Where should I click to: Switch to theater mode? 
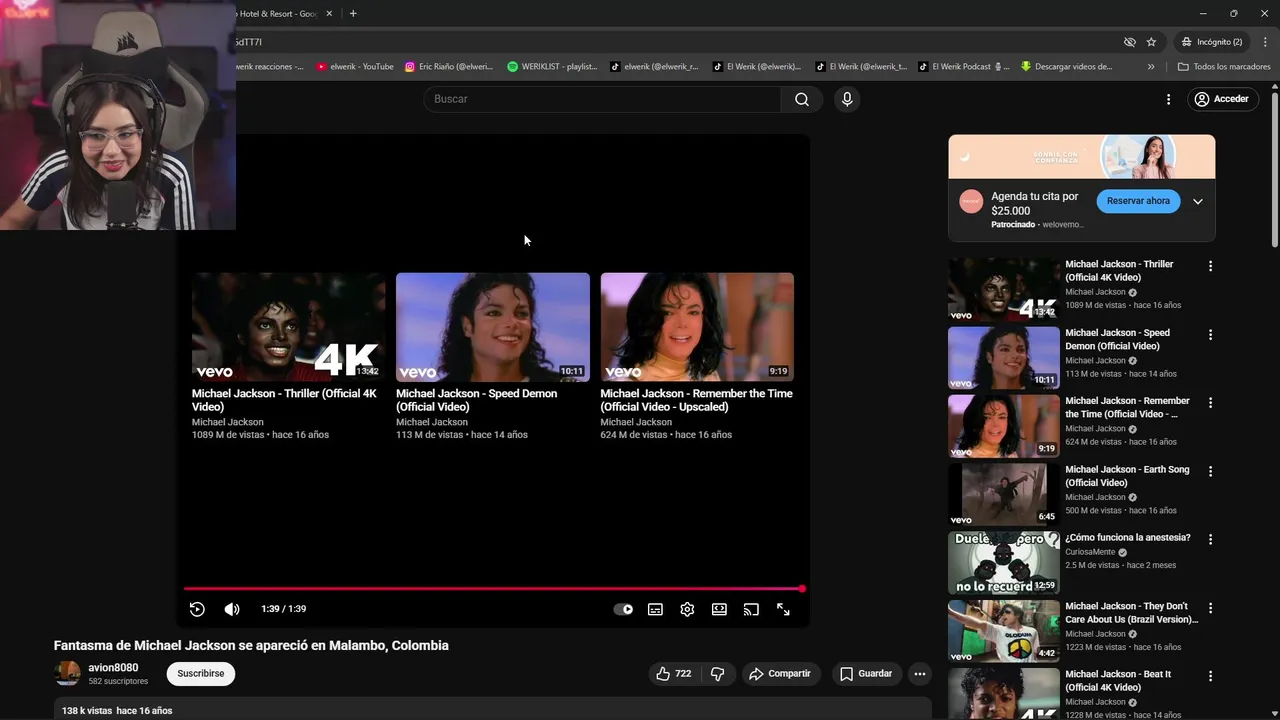pos(719,609)
